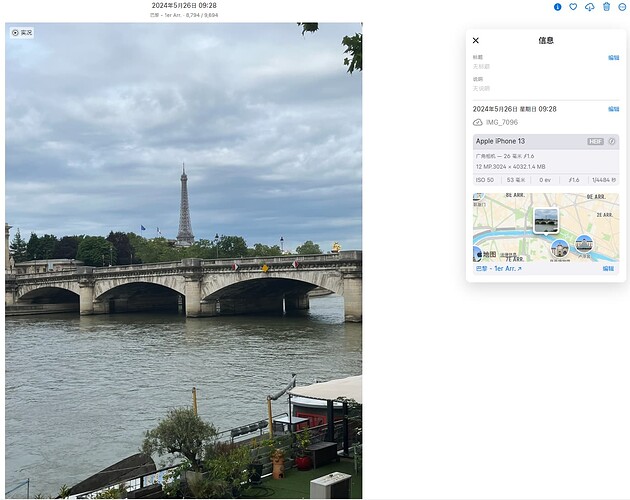Click the main Eiffel Tower photo
Viewport: 630px width, 500px height.
pyautogui.click(x=184, y=260)
